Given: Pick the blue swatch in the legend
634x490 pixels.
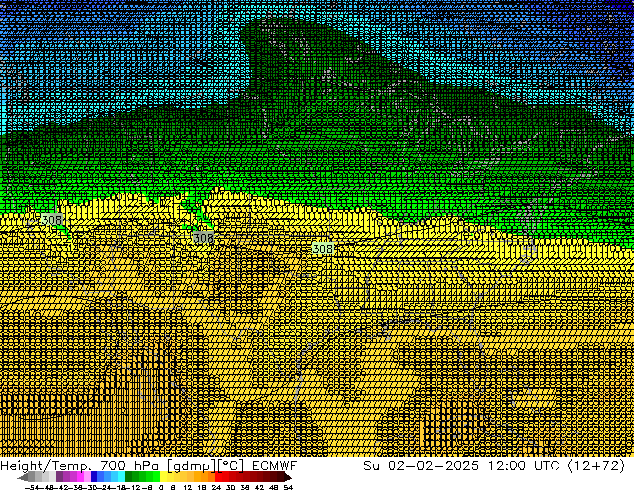Looking at the screenshot, I should tap(97, 477).
